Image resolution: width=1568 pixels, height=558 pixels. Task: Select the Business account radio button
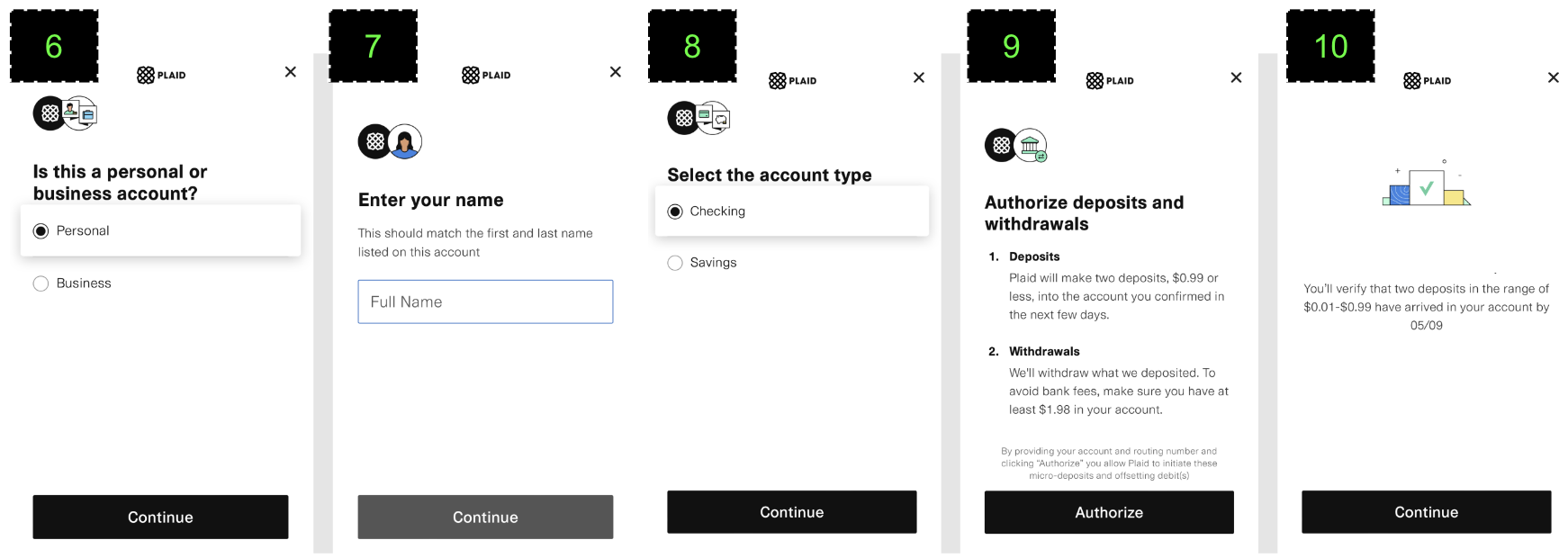[x=41, y=283]
